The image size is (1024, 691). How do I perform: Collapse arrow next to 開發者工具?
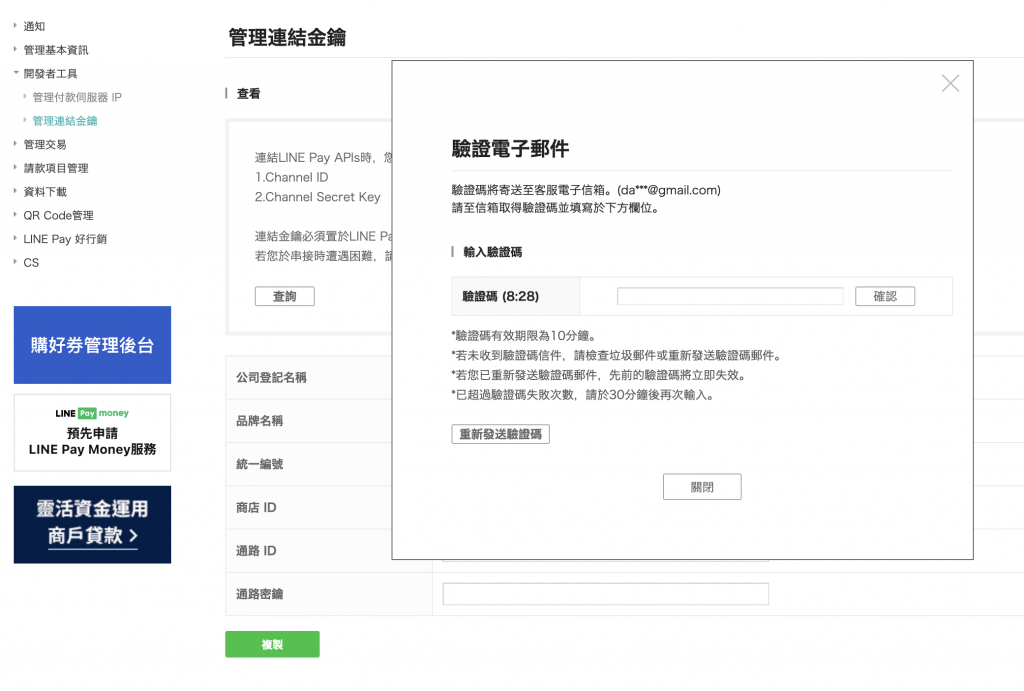[x=16, y=72]
